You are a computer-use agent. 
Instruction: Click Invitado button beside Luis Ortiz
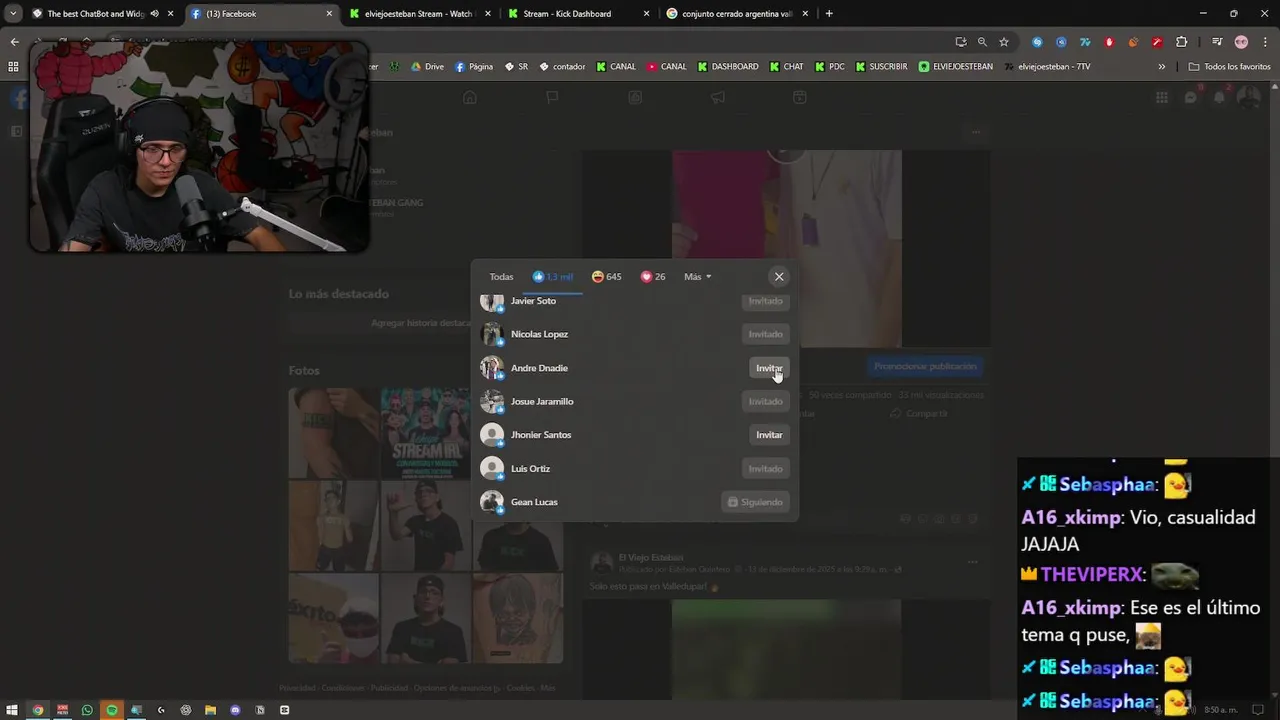tap(766, 469)
